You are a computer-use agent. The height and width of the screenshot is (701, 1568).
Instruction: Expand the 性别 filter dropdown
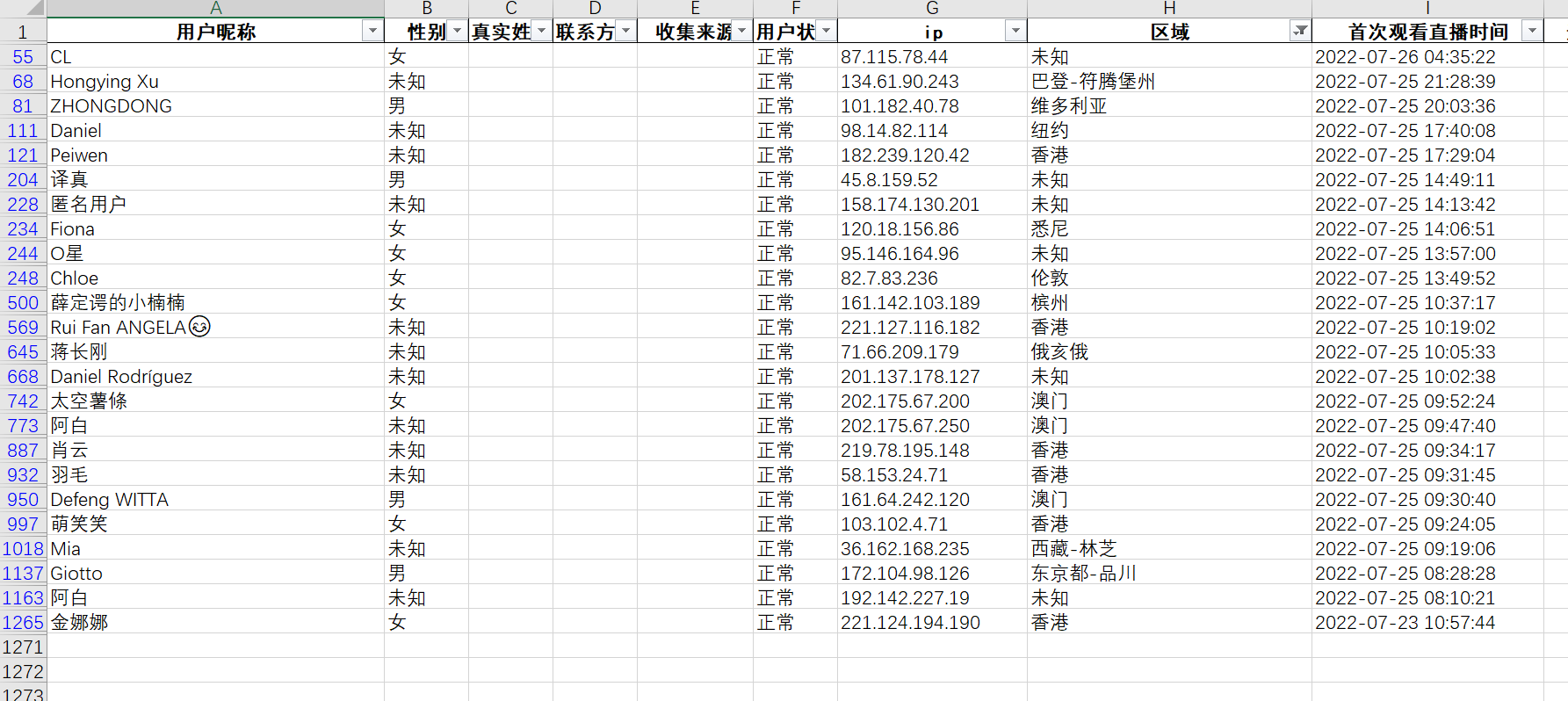coord(457,32)
